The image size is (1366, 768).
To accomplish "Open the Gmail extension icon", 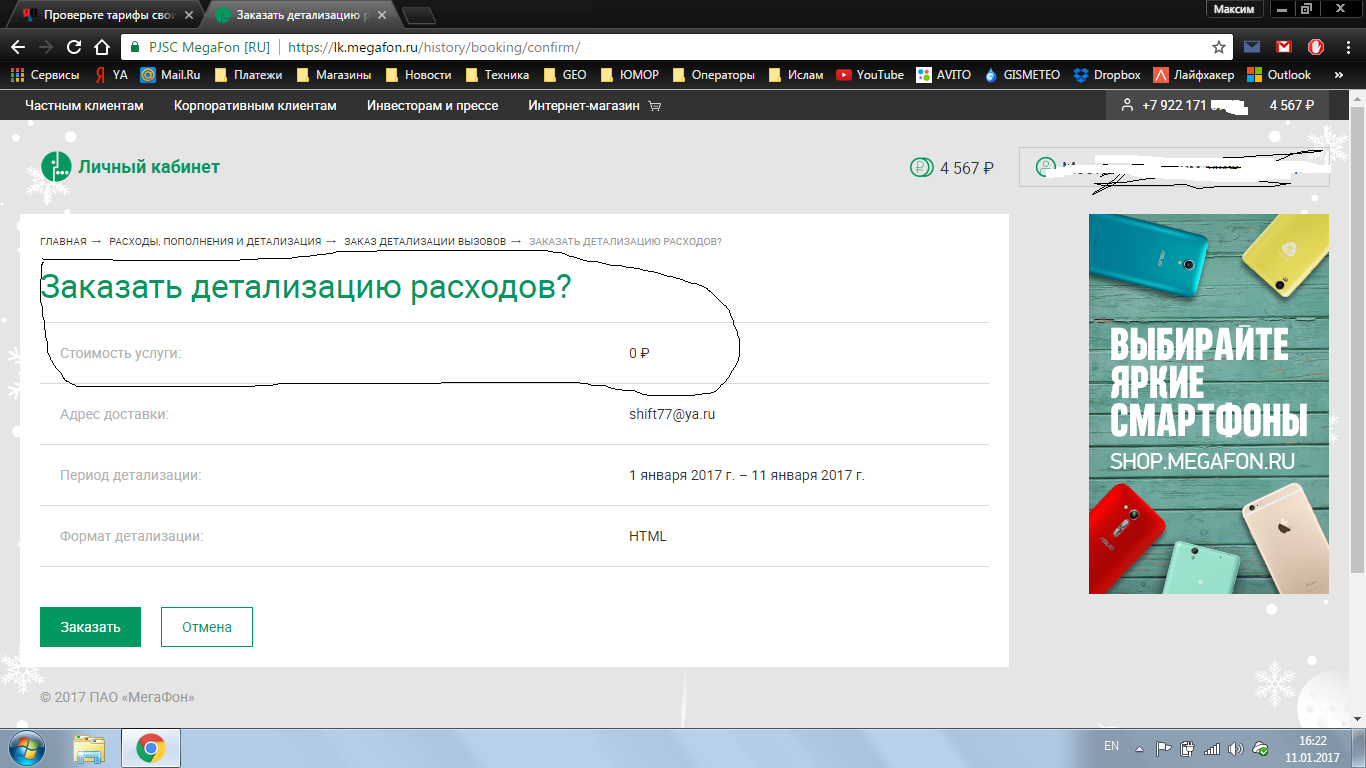I will click(1284, 47).
